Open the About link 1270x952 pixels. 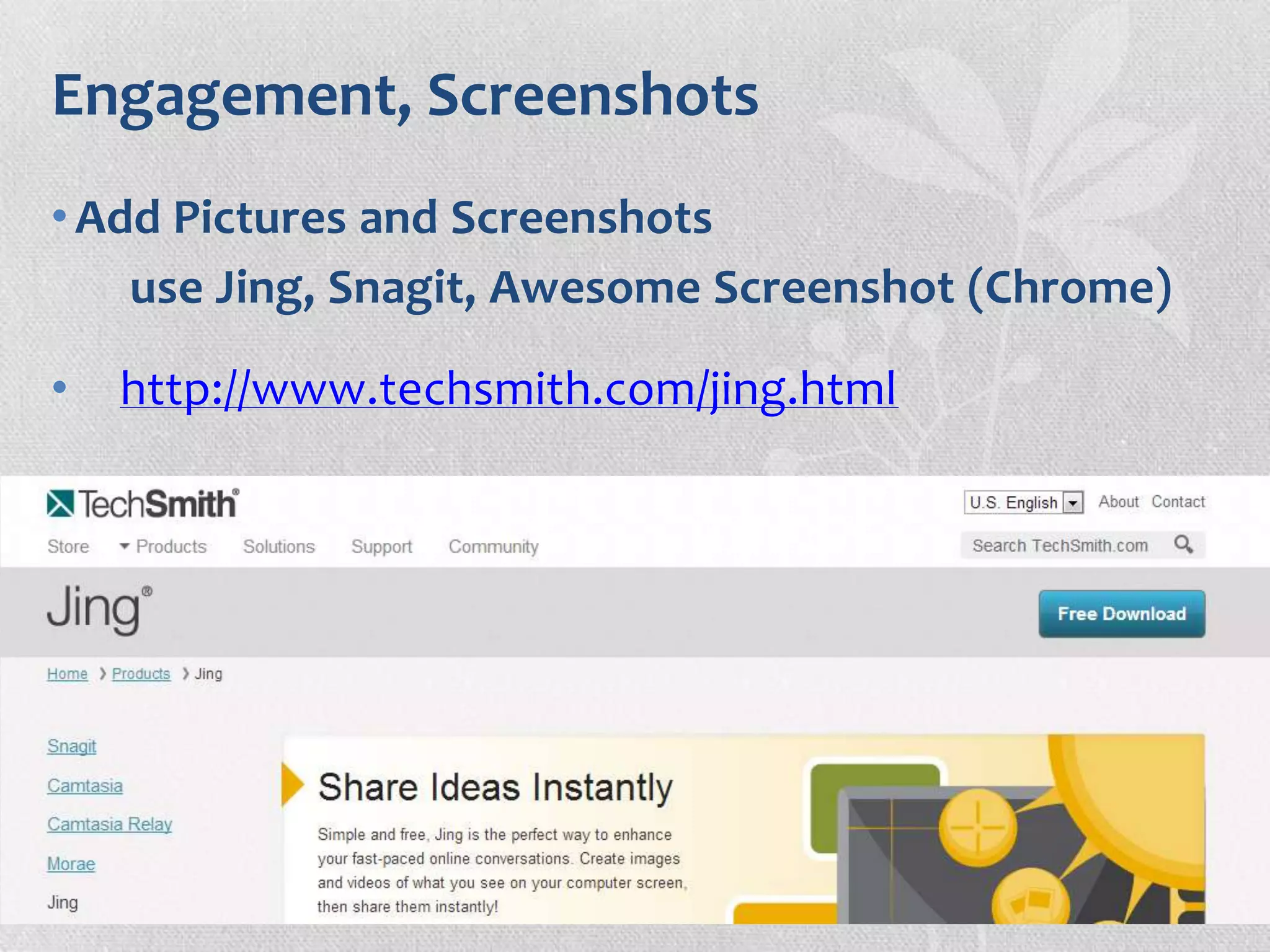point(1119,501)
